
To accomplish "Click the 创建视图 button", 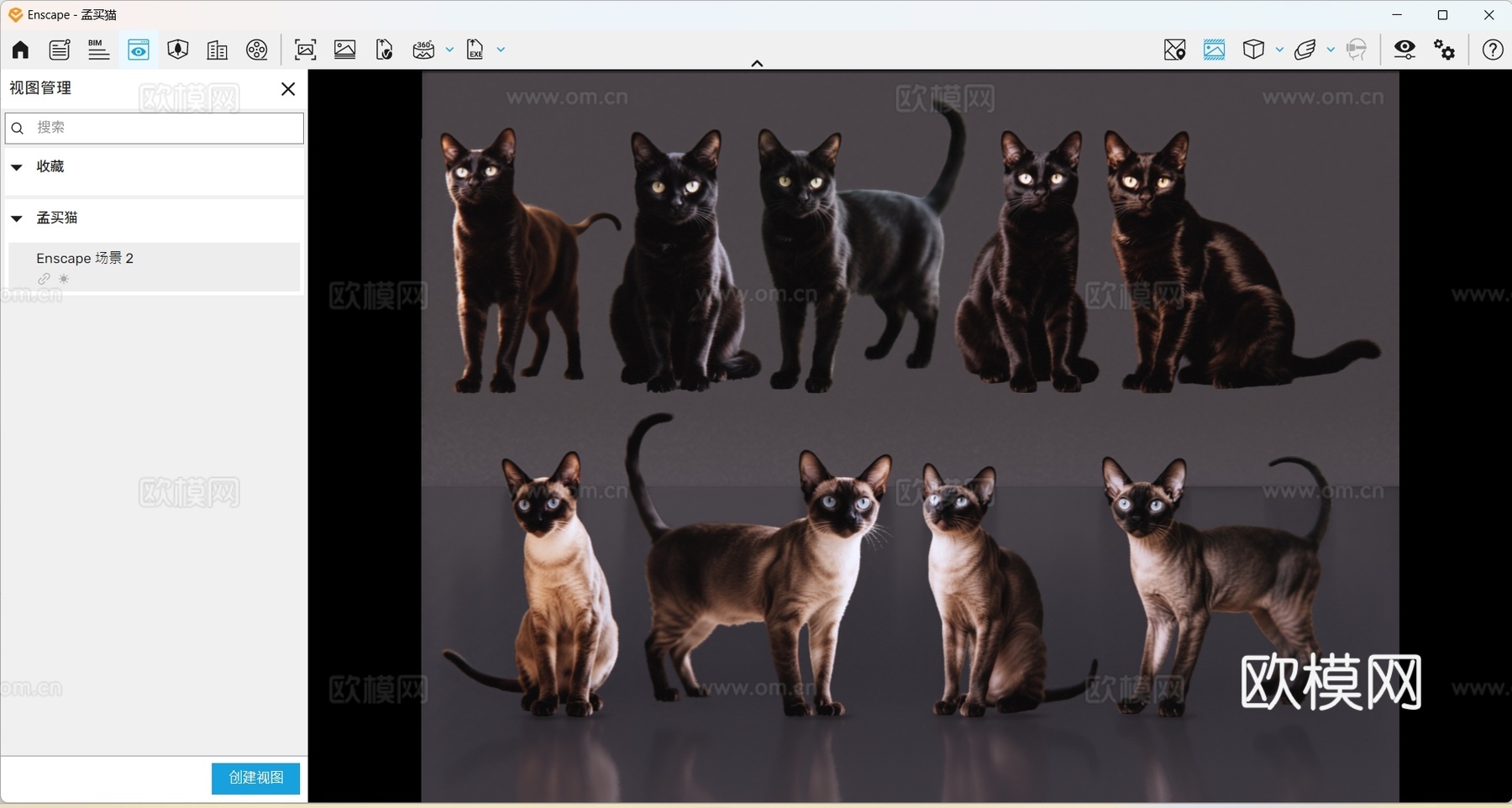I will [x=255, y=778].
